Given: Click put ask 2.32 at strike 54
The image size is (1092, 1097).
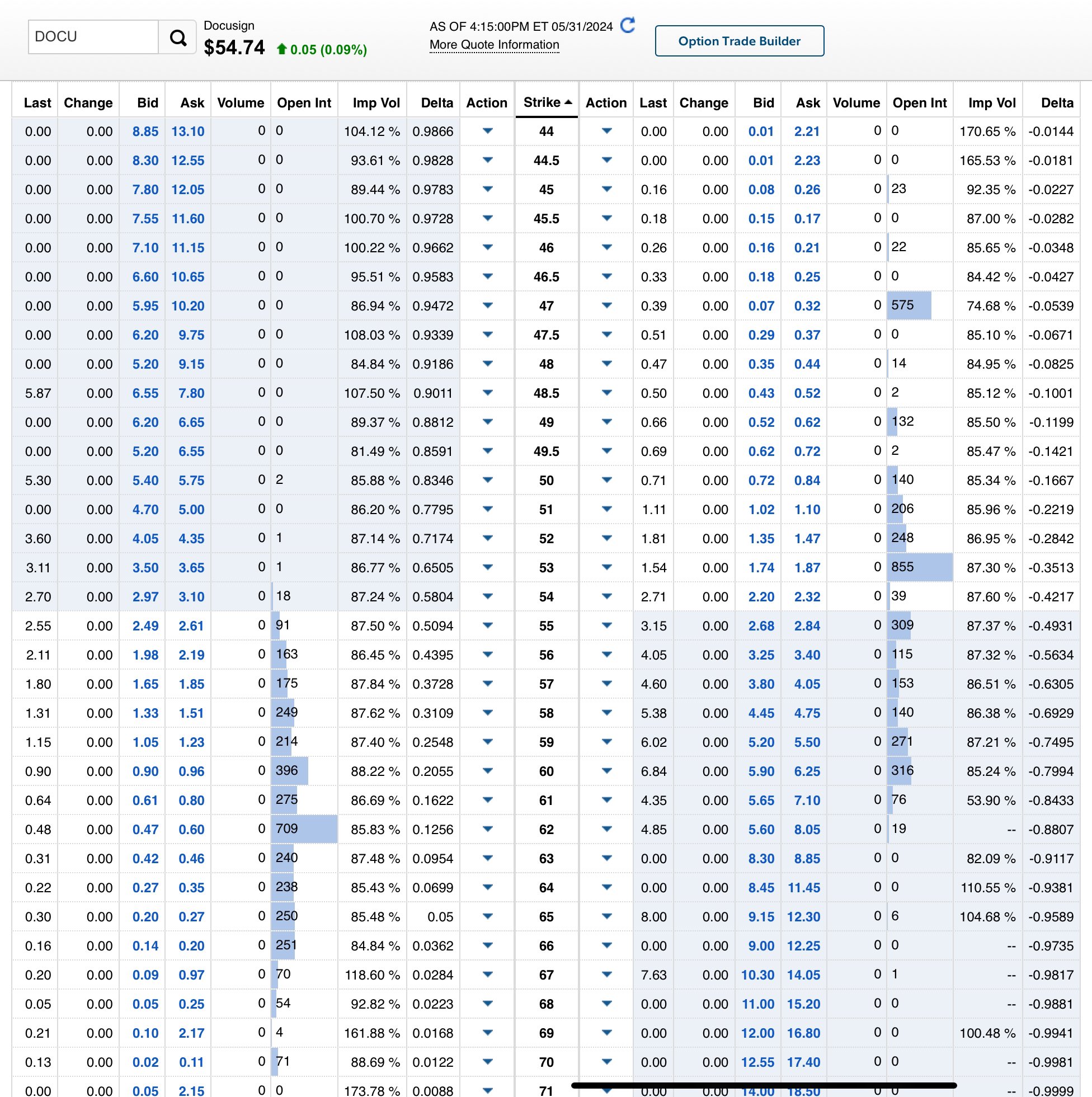Looking at the screenshot, I should pos(807,597).
